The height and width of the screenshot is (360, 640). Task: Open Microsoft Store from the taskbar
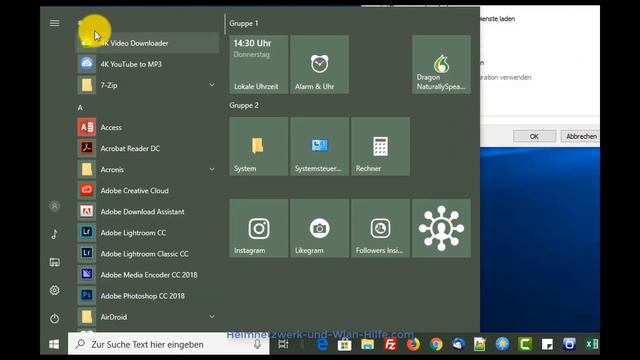point(344,344)
